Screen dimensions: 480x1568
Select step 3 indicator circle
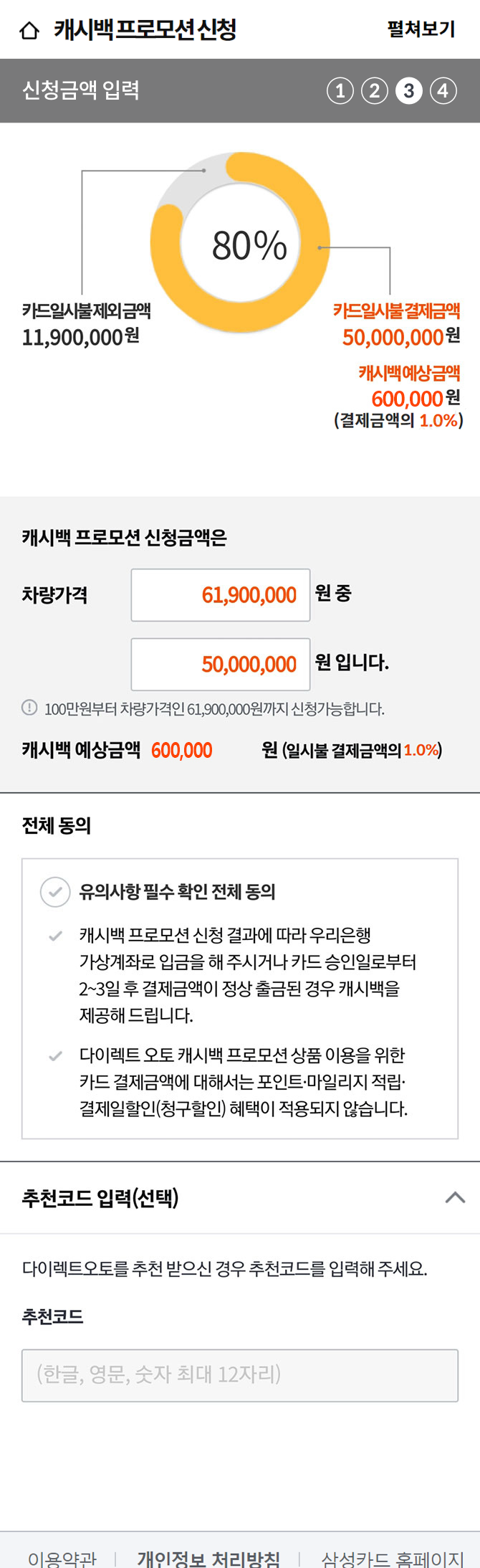click(x=409, y=91)
